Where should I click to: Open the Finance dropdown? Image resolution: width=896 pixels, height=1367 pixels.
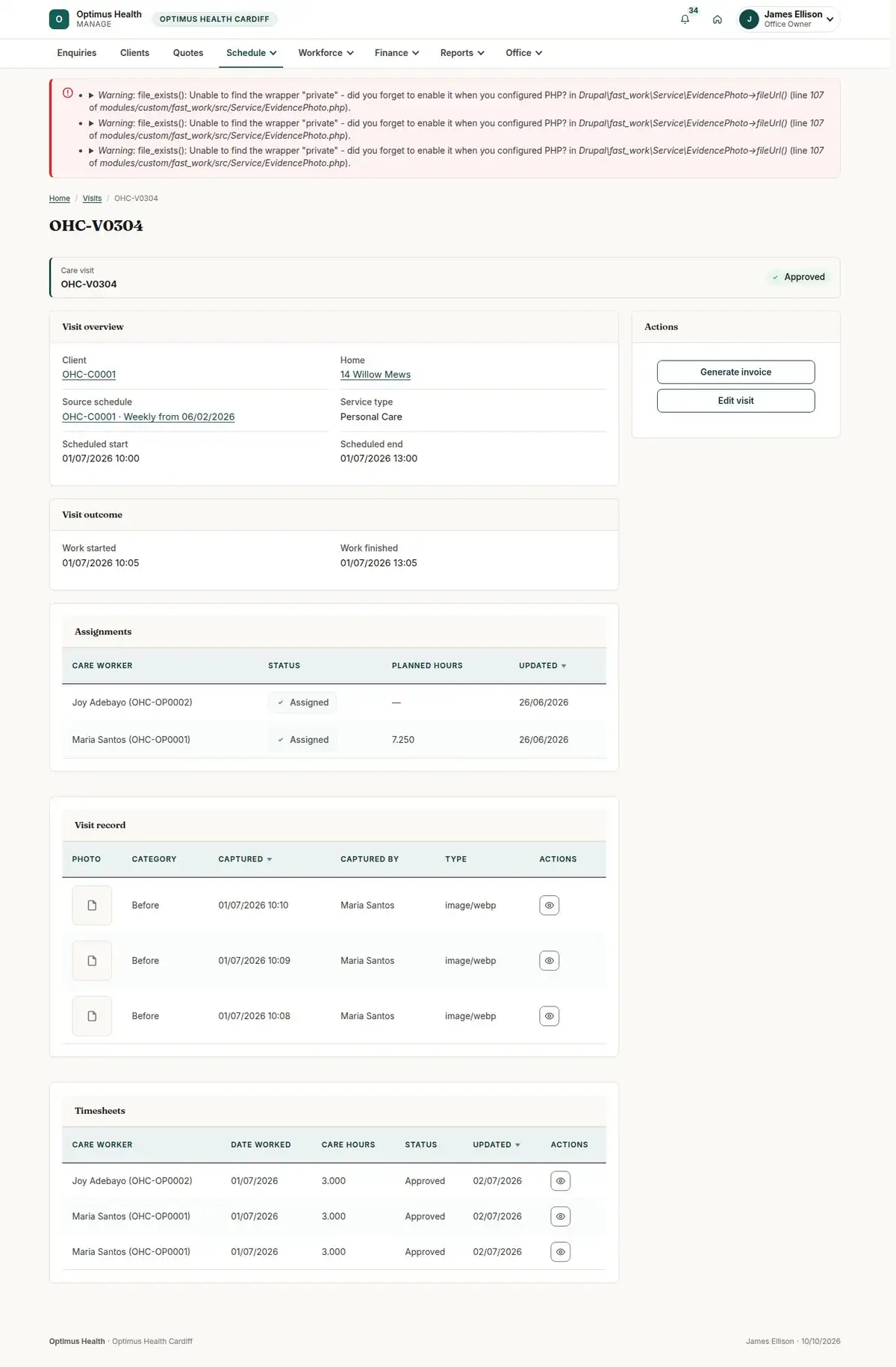pyautogui.click(x=396, y=53)
